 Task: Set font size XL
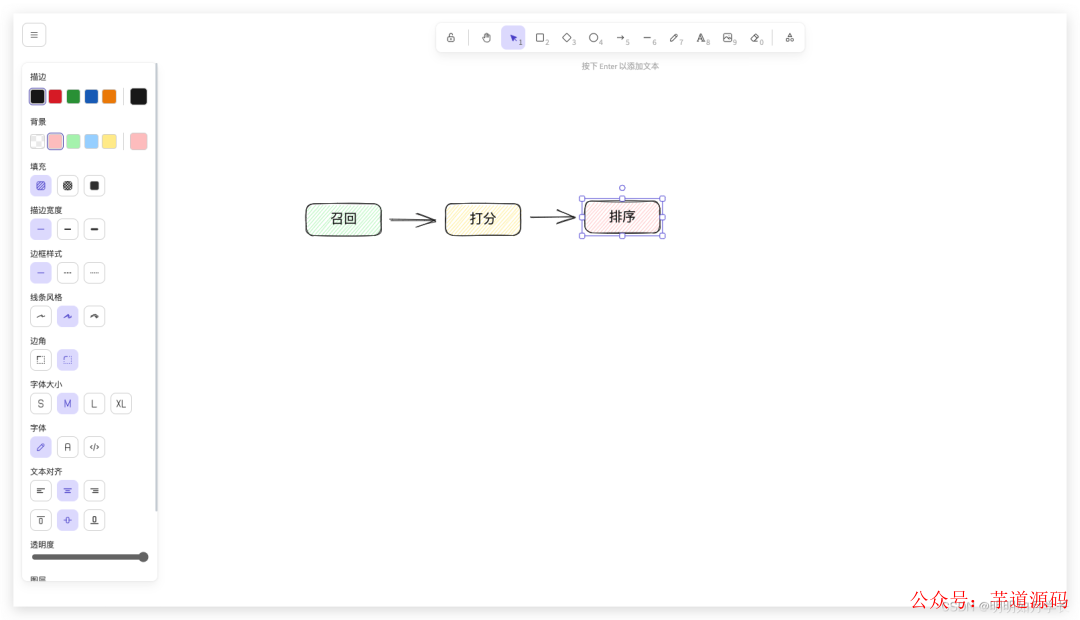(121, 404)
